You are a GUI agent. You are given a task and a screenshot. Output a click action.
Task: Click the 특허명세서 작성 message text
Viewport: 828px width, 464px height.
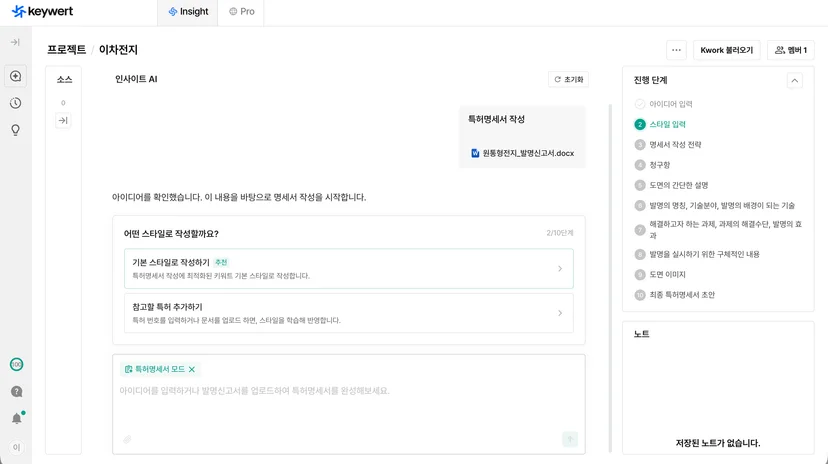pyautogui.click(x=496, y=119)
